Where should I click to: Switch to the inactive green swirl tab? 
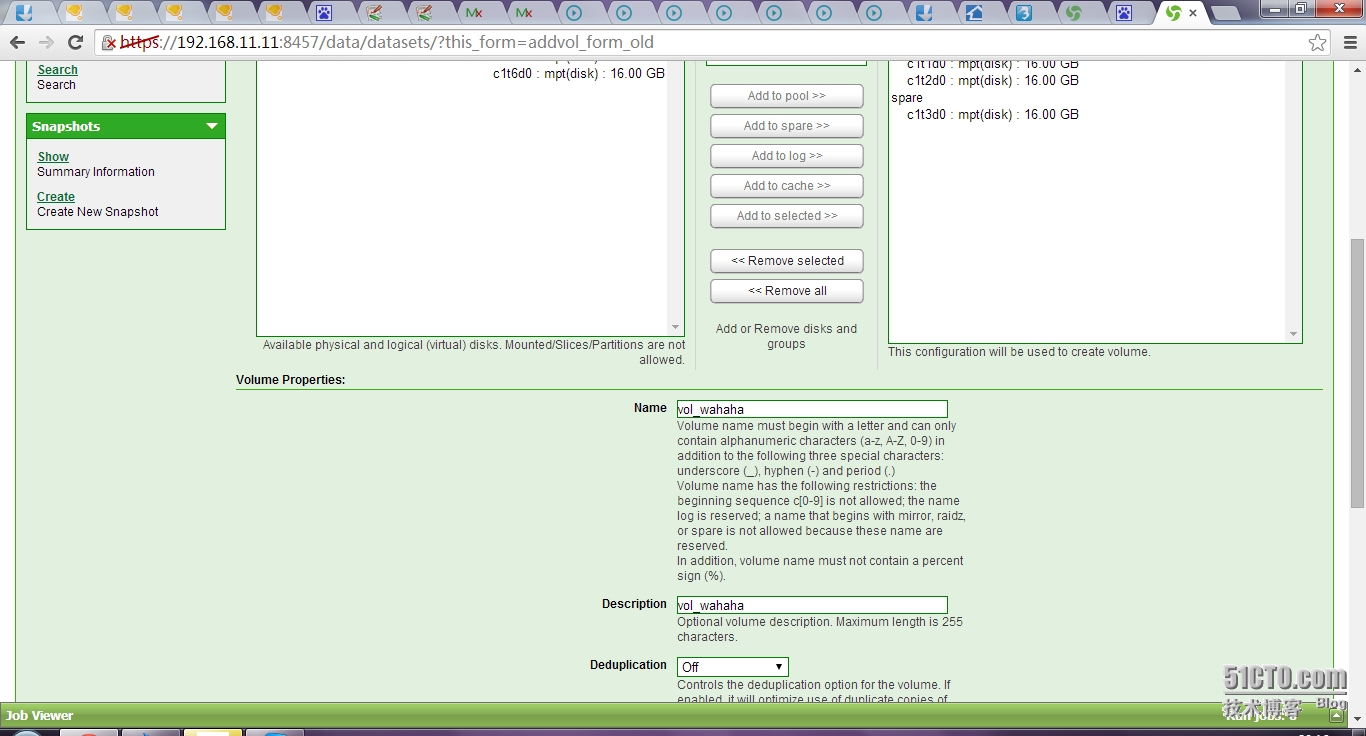[x=1073, y=13]
